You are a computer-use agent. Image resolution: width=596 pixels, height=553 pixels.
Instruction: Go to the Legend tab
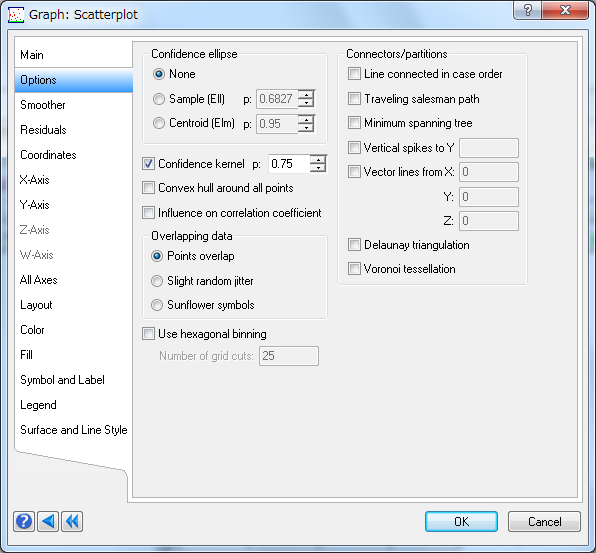38,405
